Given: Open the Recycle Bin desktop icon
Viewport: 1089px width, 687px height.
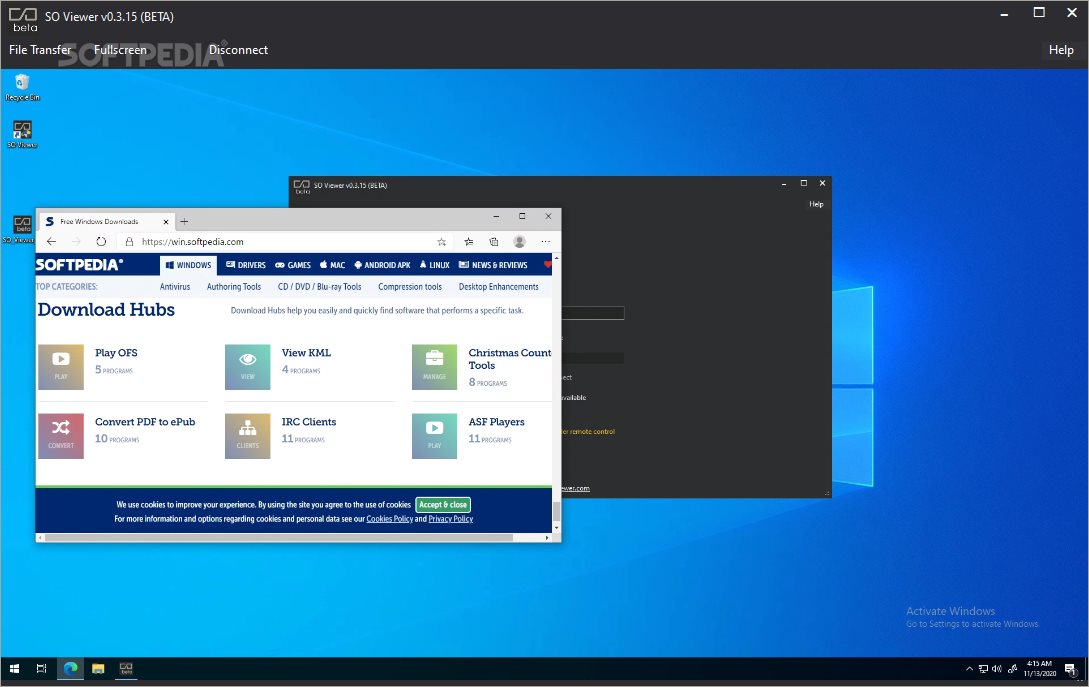Looking at the screenshot, I should (22, 88).
